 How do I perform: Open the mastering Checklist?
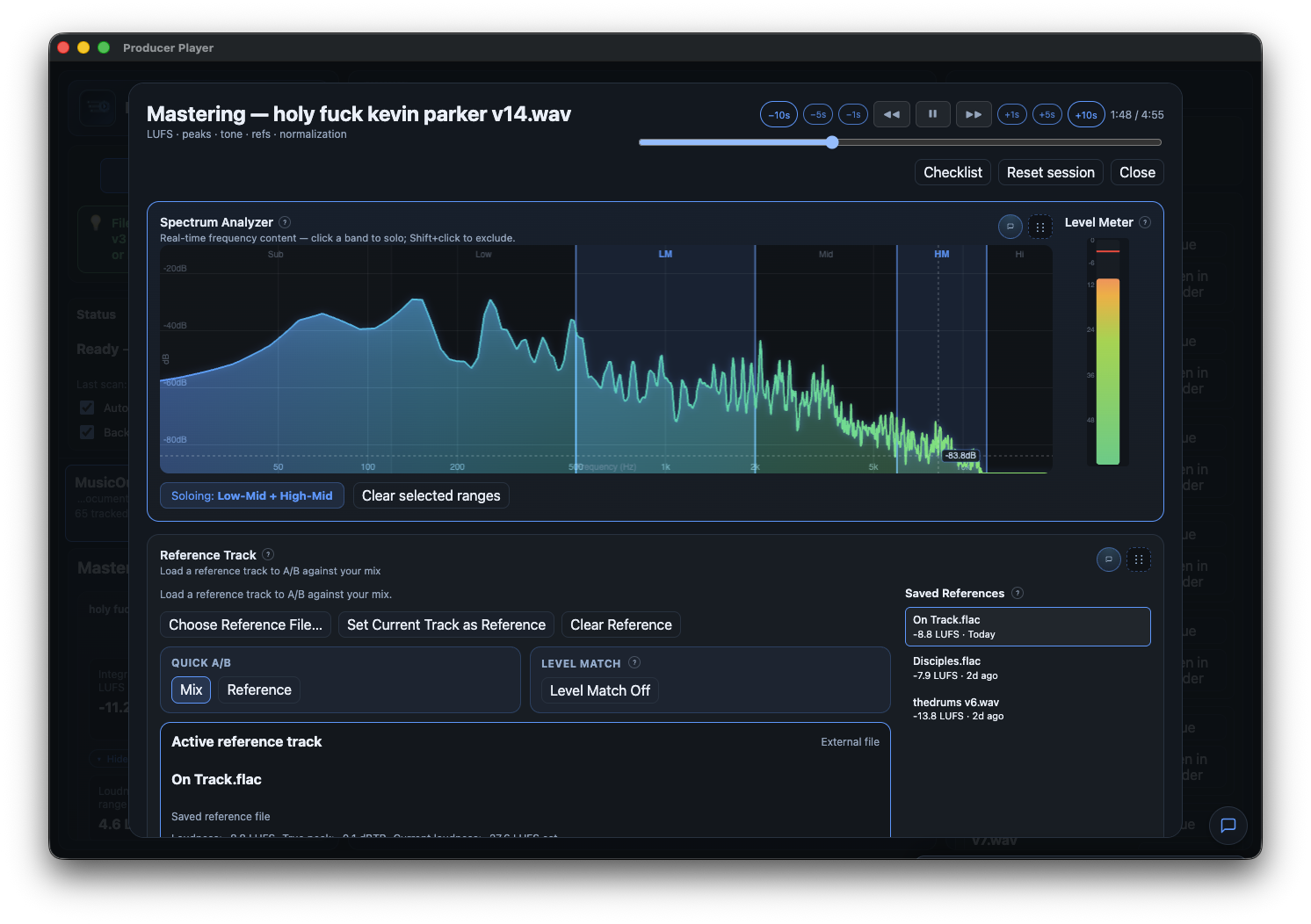coord(952,172)
